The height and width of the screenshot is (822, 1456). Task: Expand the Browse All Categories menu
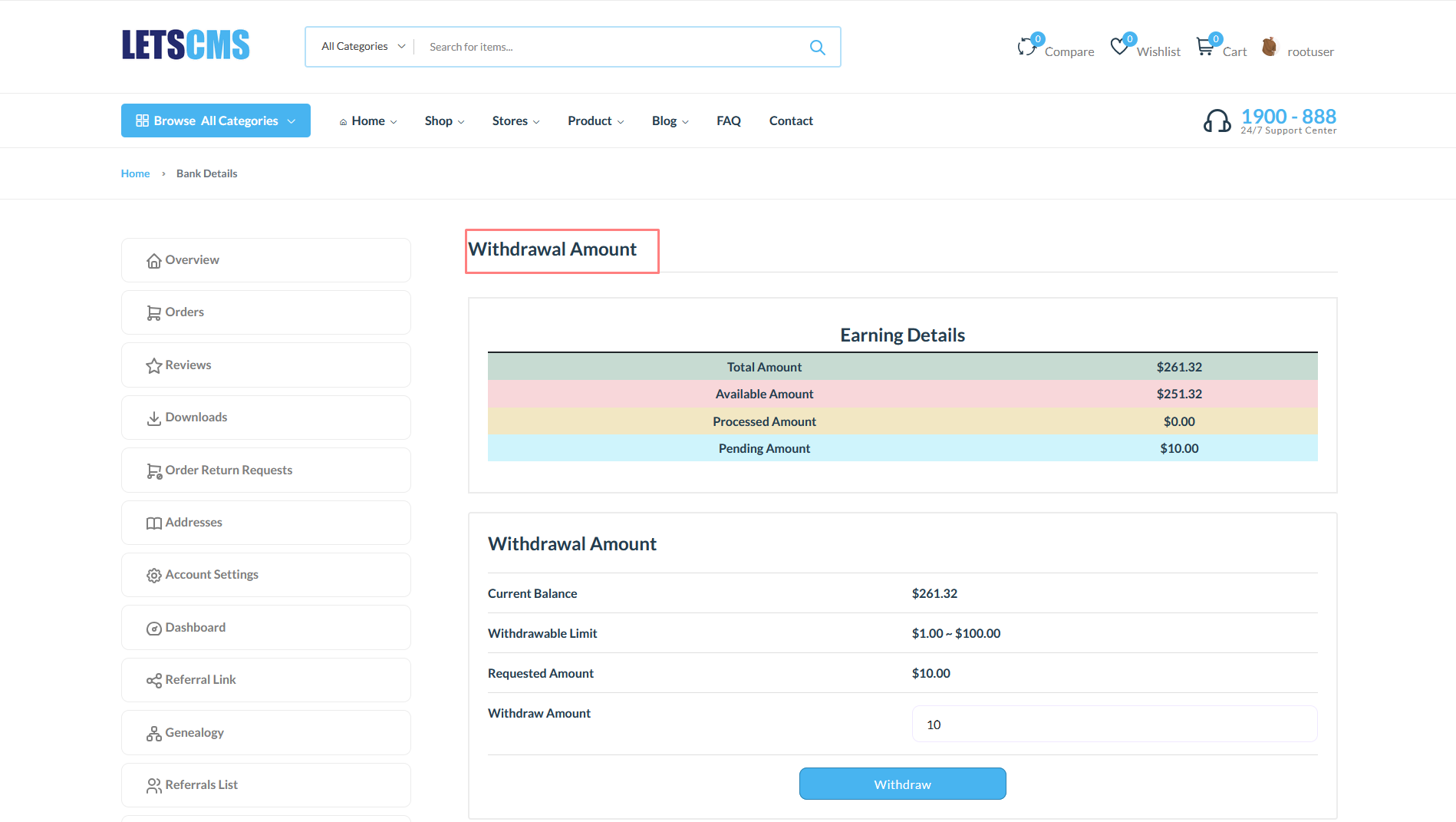tap(216, 120)
